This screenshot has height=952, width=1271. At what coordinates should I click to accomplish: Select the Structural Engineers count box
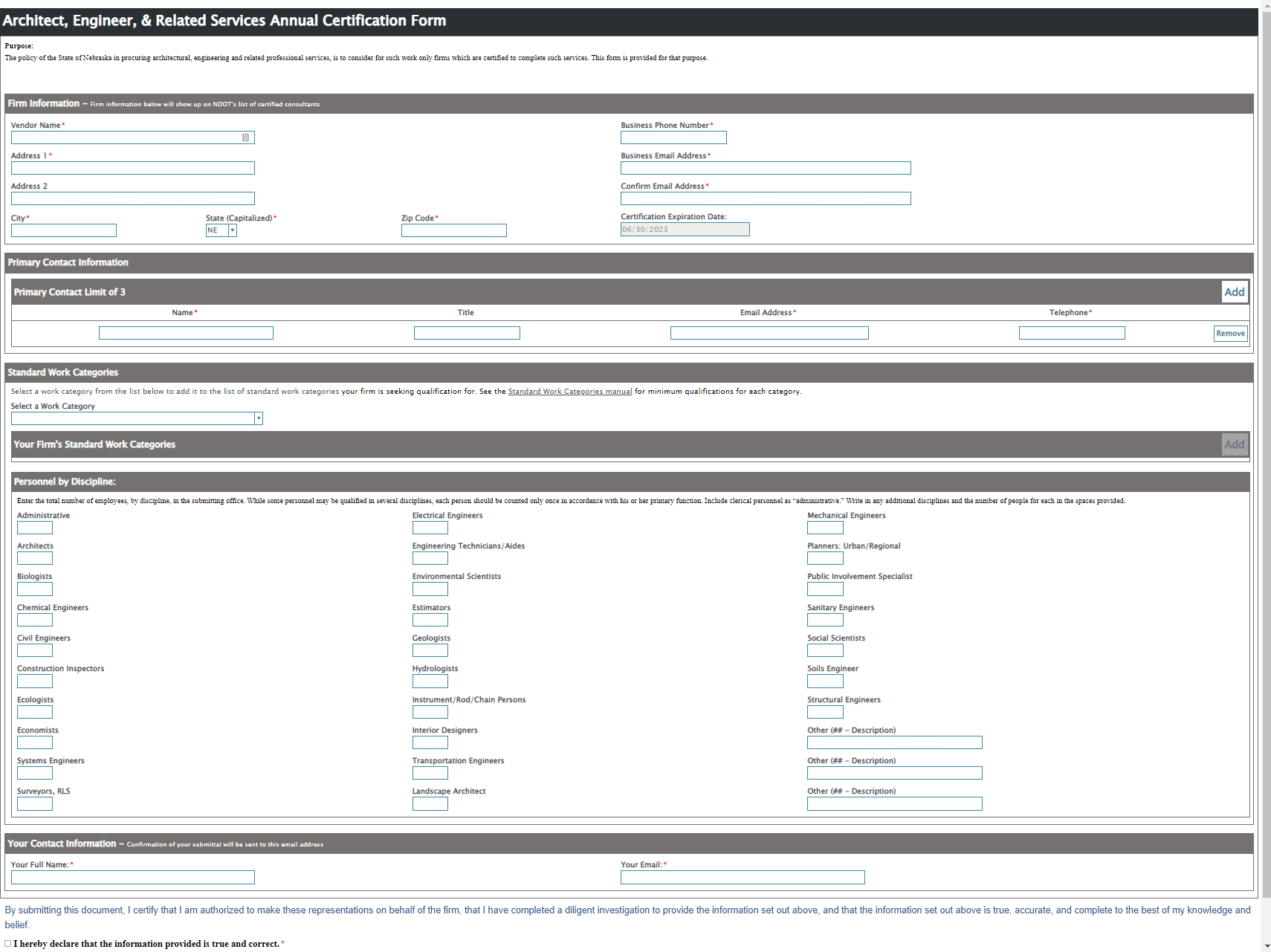tap(825, 712)
